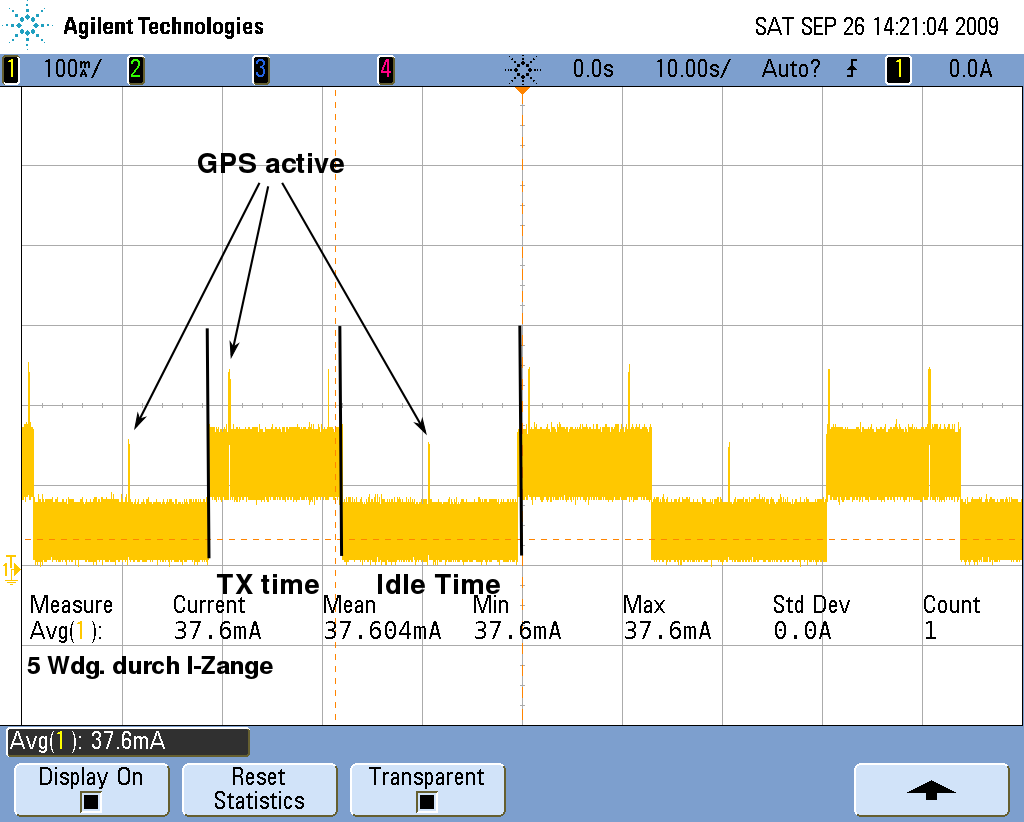This screenshot has width=1024, height=822.
Task: Select the pink channel 4 indicator
Action: (x=385, y=70)
